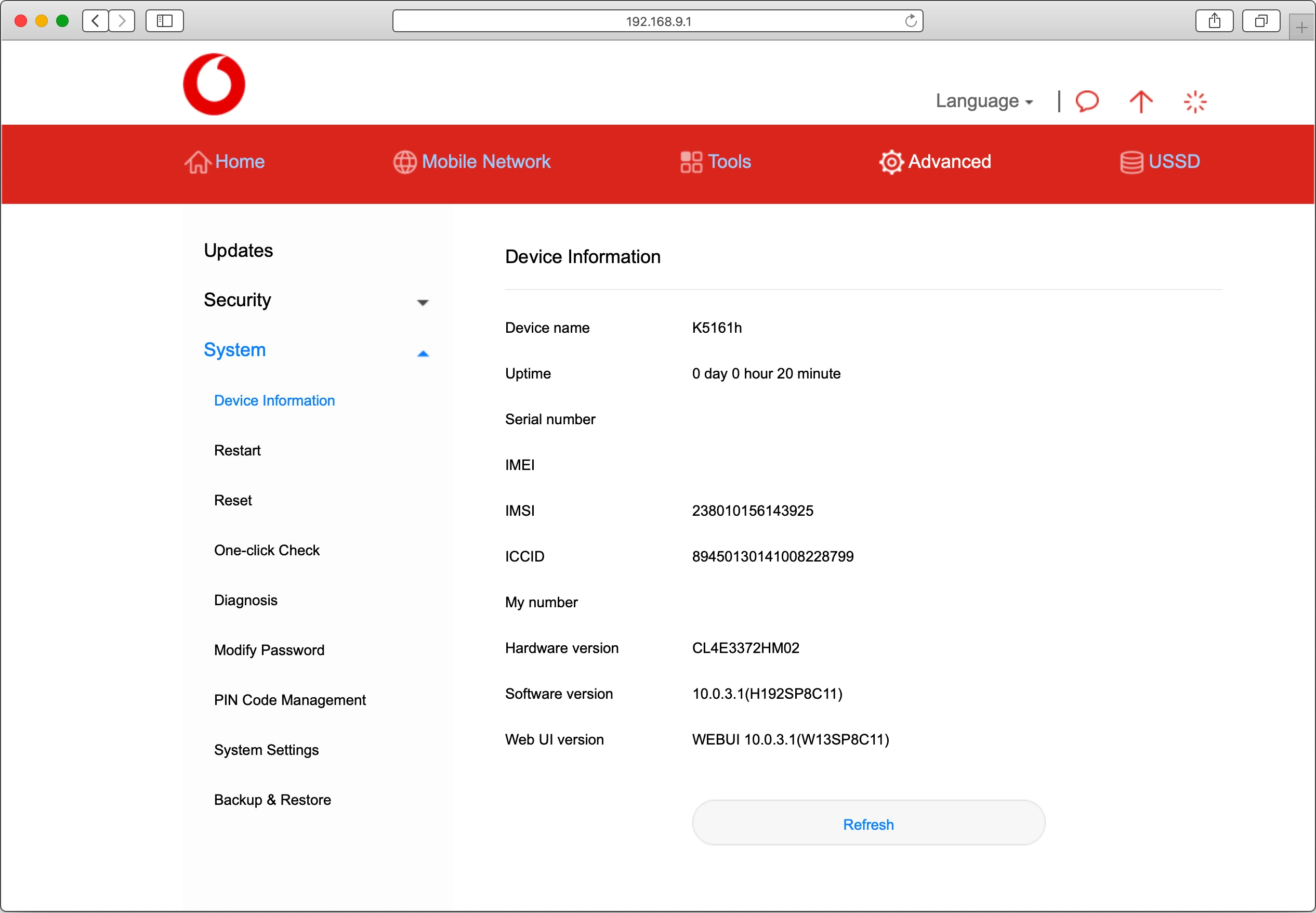Show all tabs with the tab overview icon
The width and height of the screenshot is (1316, 913).
pos(1260,21)
